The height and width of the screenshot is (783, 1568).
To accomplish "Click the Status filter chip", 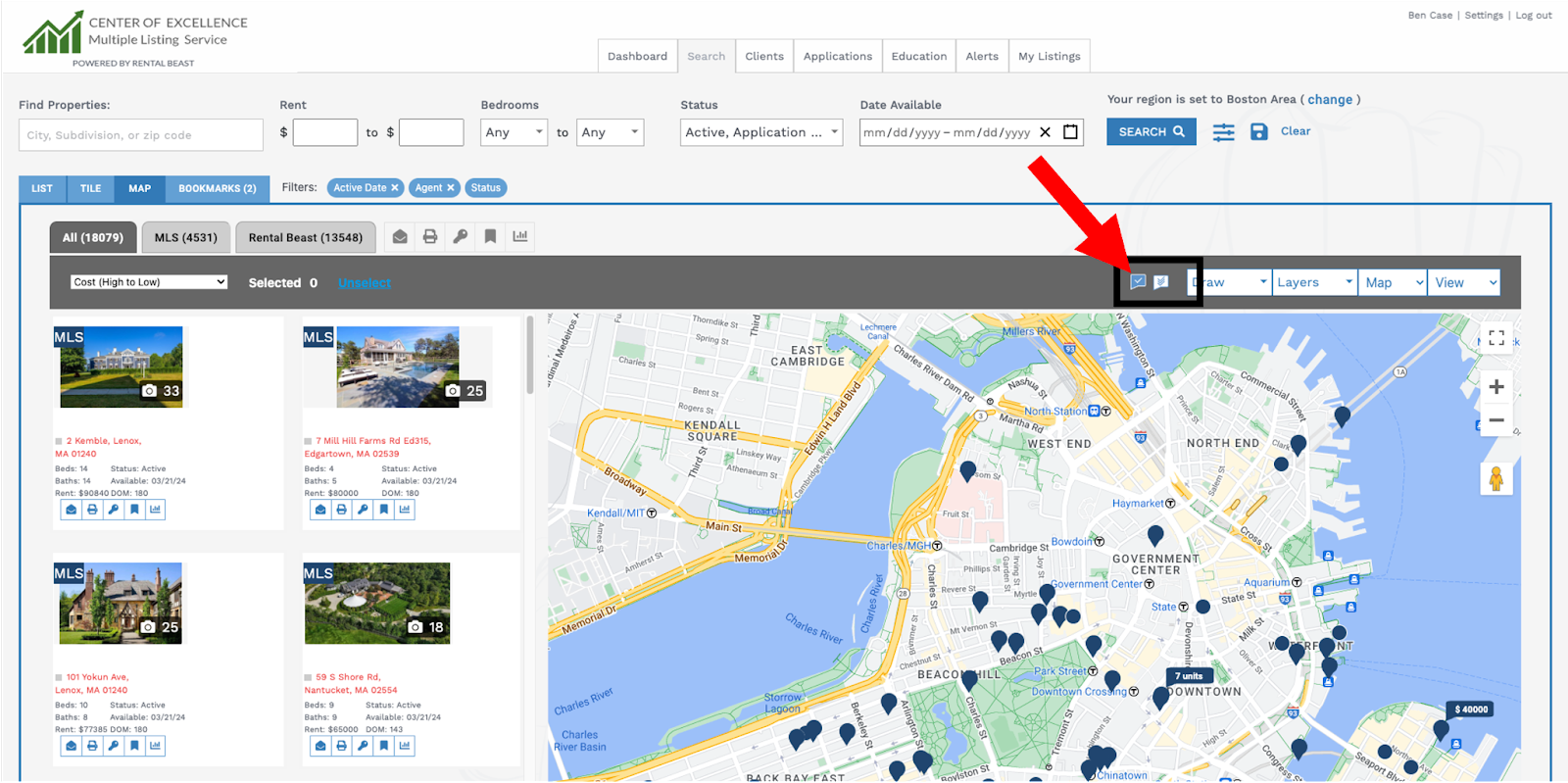I will point(485,188).
